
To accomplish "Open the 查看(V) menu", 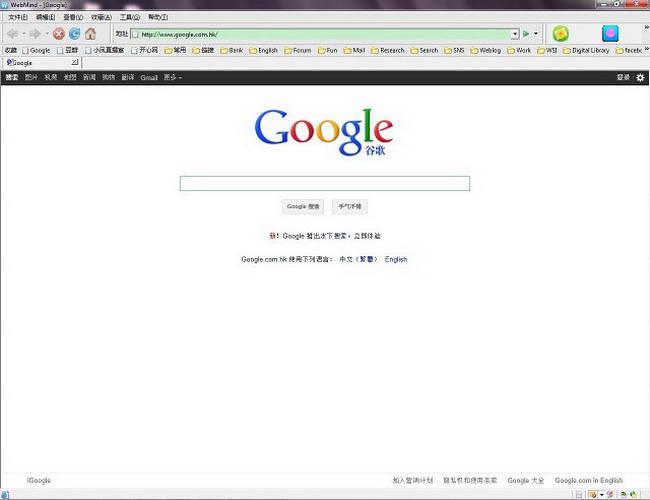I will pos(73,17).
